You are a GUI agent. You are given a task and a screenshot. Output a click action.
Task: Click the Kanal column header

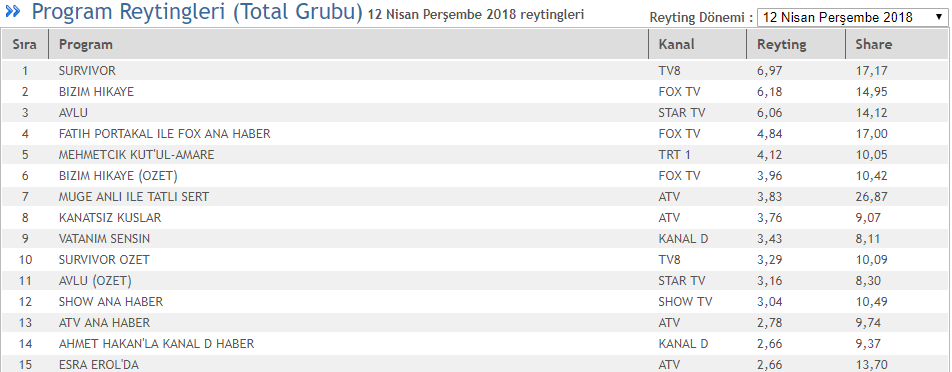tap(676, 44)
